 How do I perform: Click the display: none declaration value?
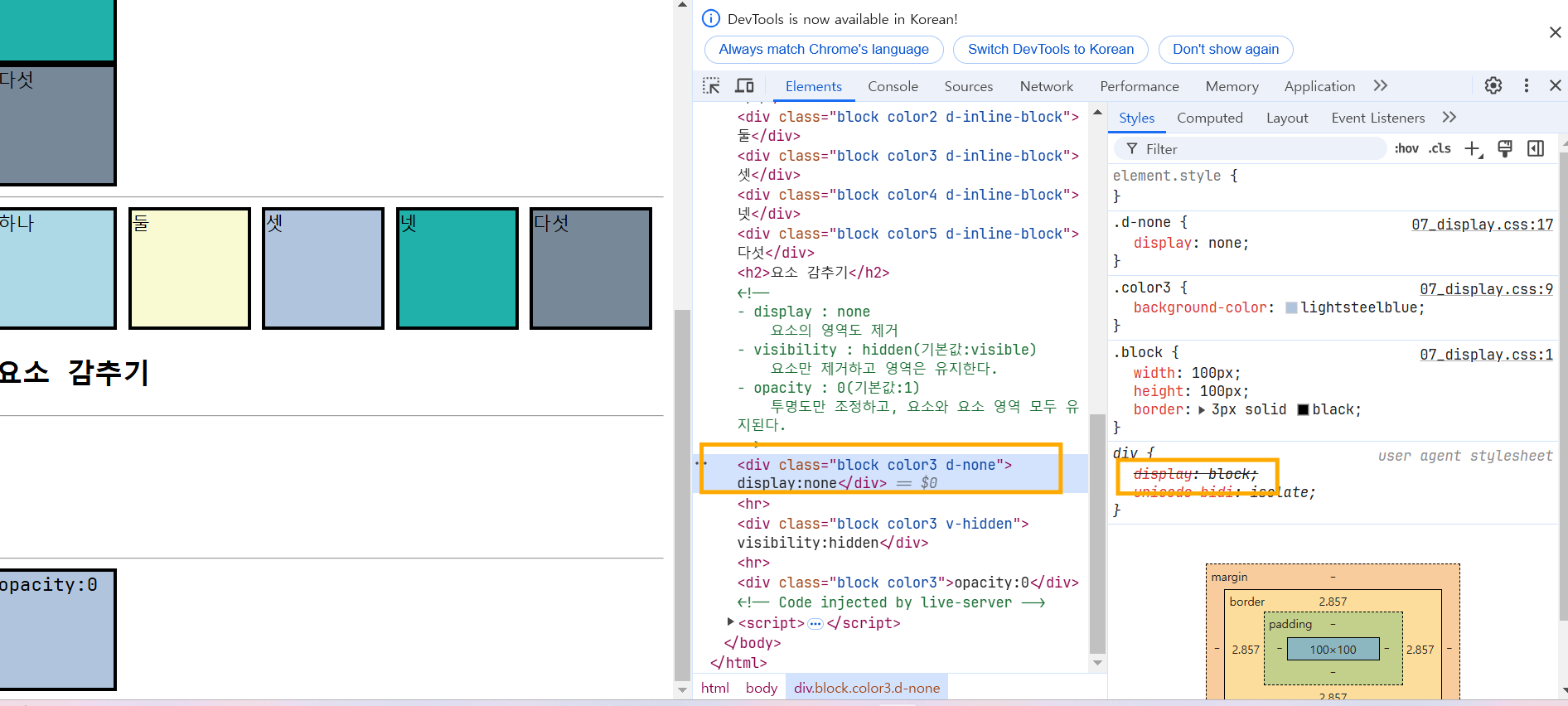(x=1225, y=243)
